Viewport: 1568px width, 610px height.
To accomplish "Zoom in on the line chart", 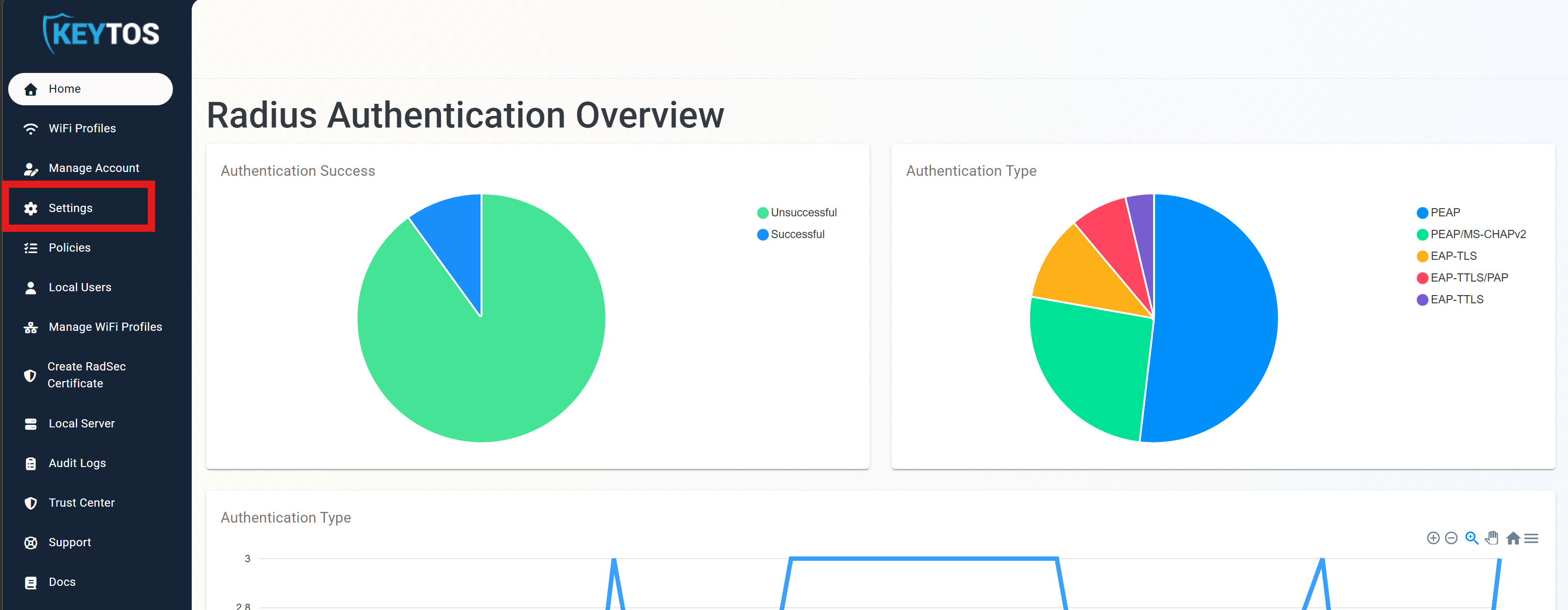I will click(1433, 538).
